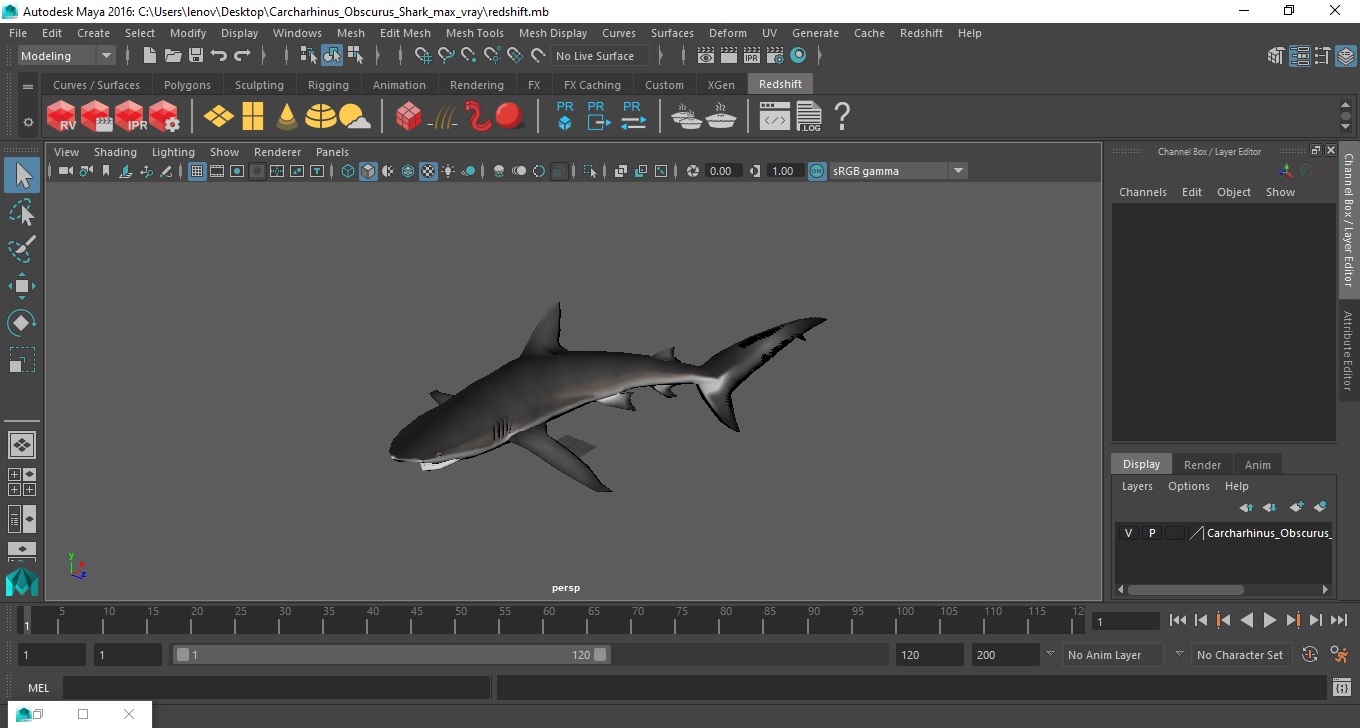This screenshot has height=728, width=1360.
Task: Toggle color management ON button
Action: tap(817, 171)
